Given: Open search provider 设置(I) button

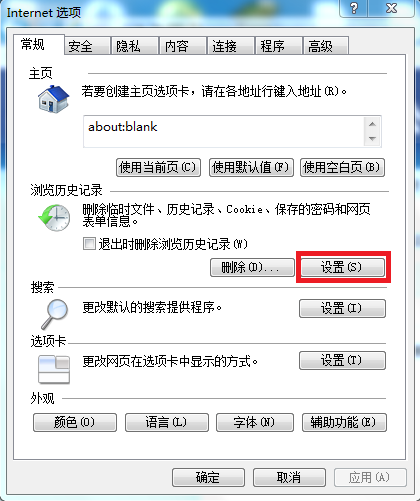Looking at the screenshot, I should click(342, 308).
